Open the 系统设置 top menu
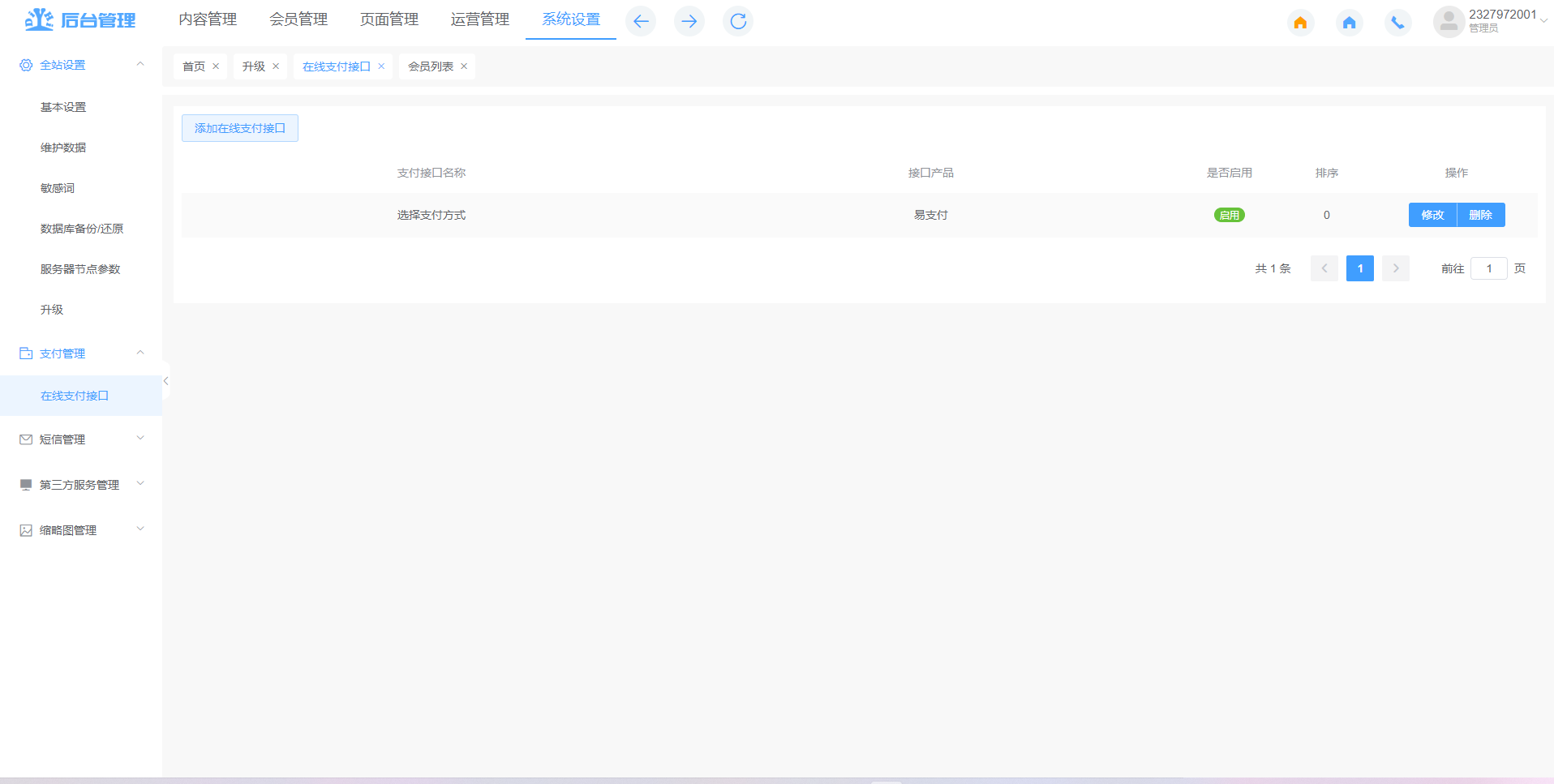The image size is (1554, 784). [571, 19]
